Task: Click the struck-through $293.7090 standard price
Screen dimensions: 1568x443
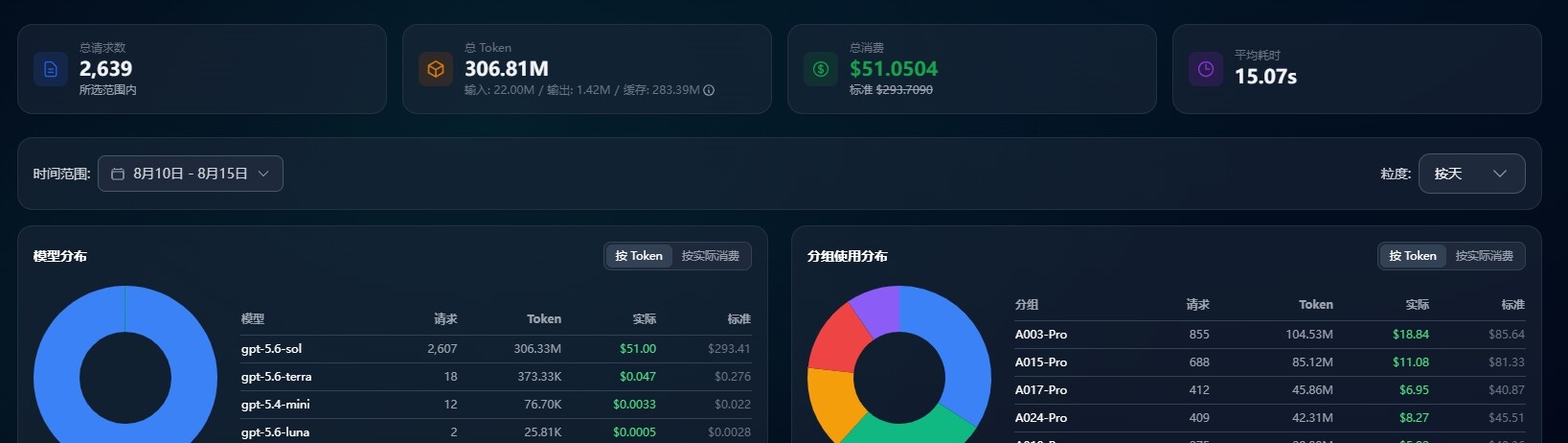Action: click(x=904, y=90)
